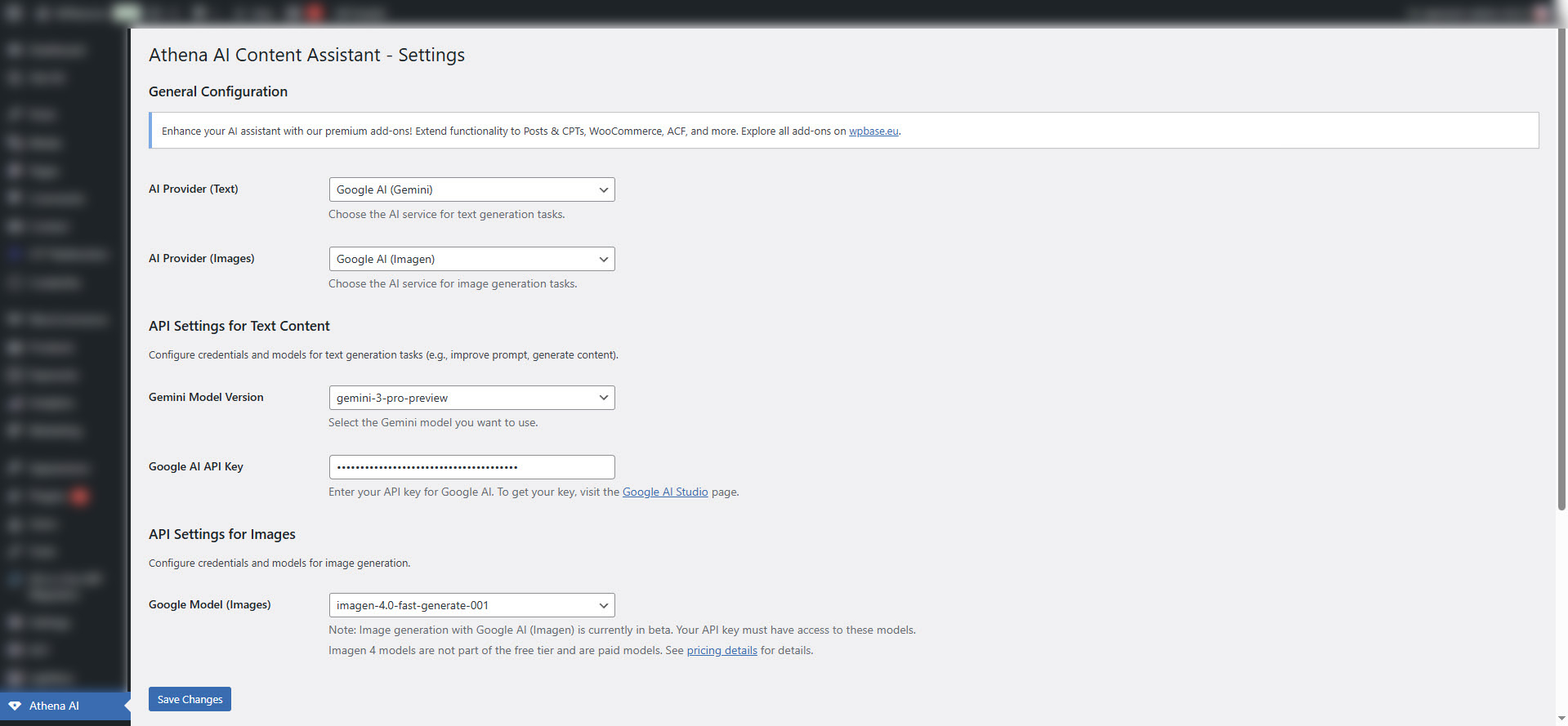The height and width of the screenshot is (726, 1568).
Task: Open the AI Provider (Text) dropdown
Action: click(471, 189)
